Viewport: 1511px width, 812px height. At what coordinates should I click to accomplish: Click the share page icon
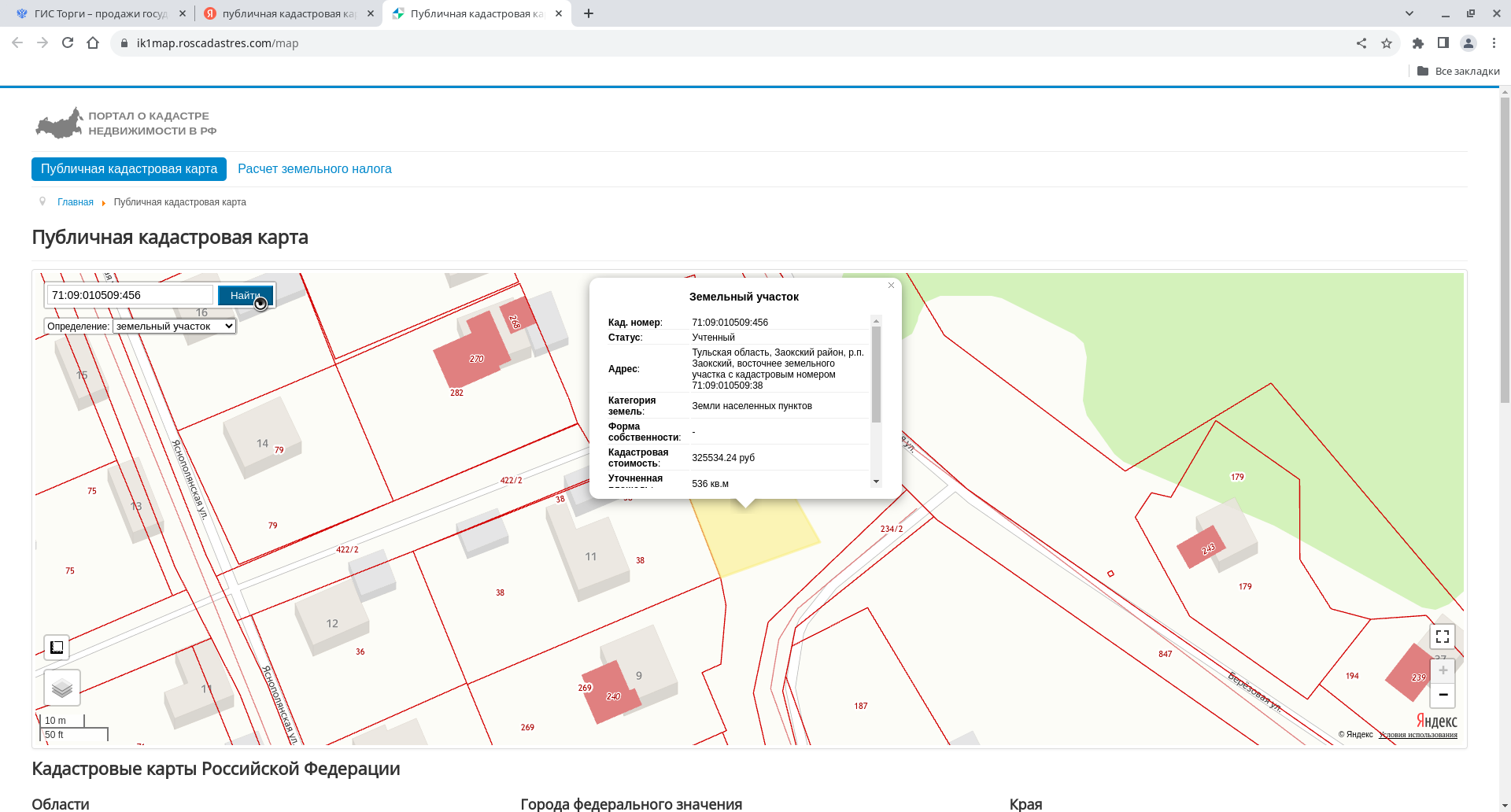(1361, 43)
